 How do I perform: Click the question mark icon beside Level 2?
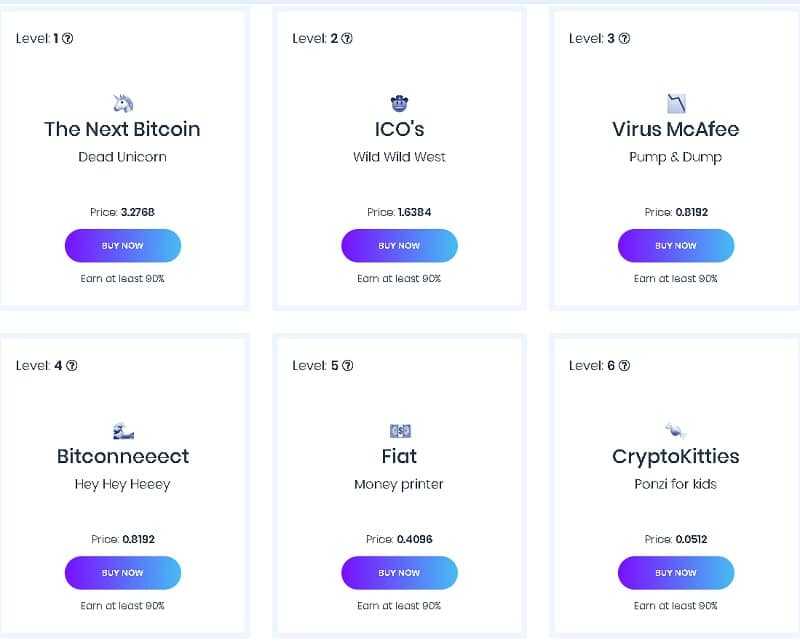pos(345,38)
